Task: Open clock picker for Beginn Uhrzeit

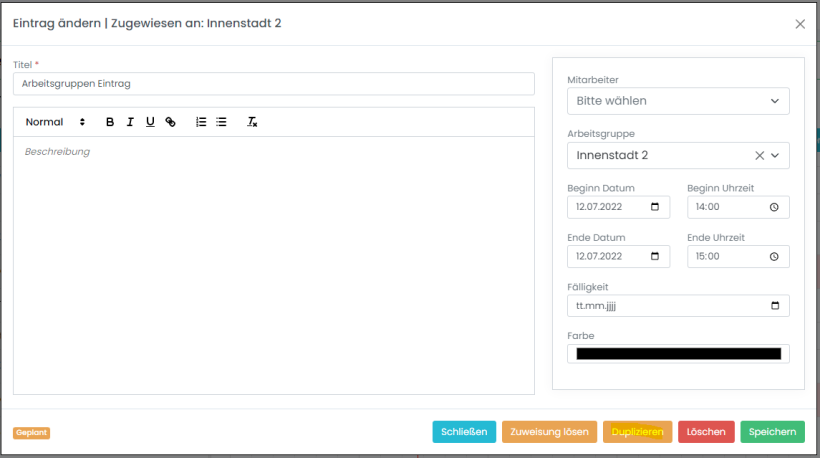Action: point(774,207)
